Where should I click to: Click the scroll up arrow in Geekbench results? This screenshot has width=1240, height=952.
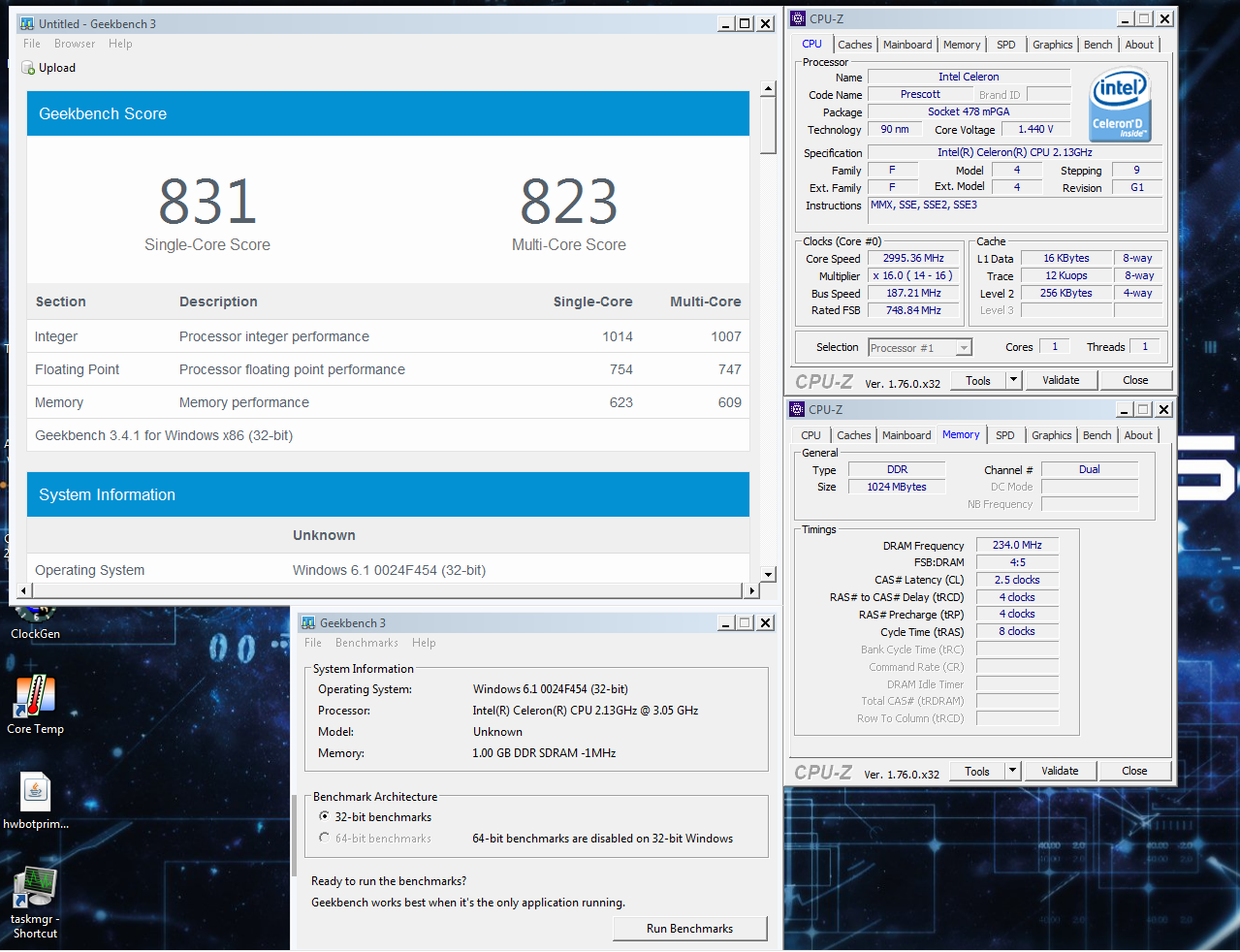(x=768, y=89)
